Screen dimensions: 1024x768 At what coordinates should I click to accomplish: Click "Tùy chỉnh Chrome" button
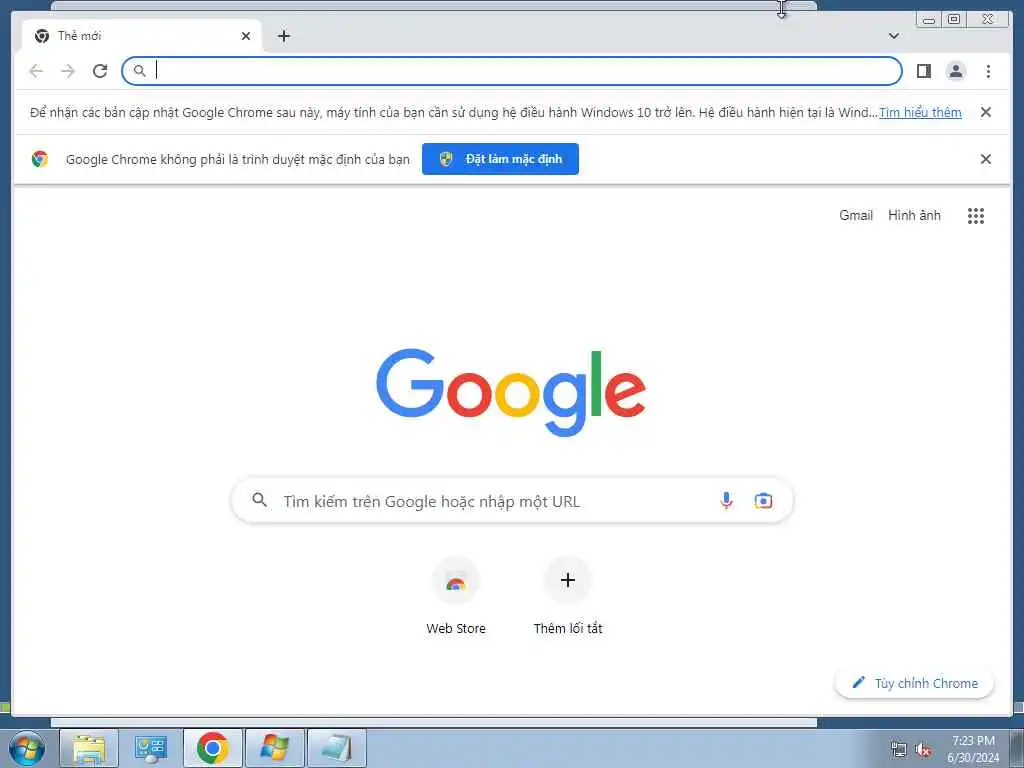(x=914, y=683)
